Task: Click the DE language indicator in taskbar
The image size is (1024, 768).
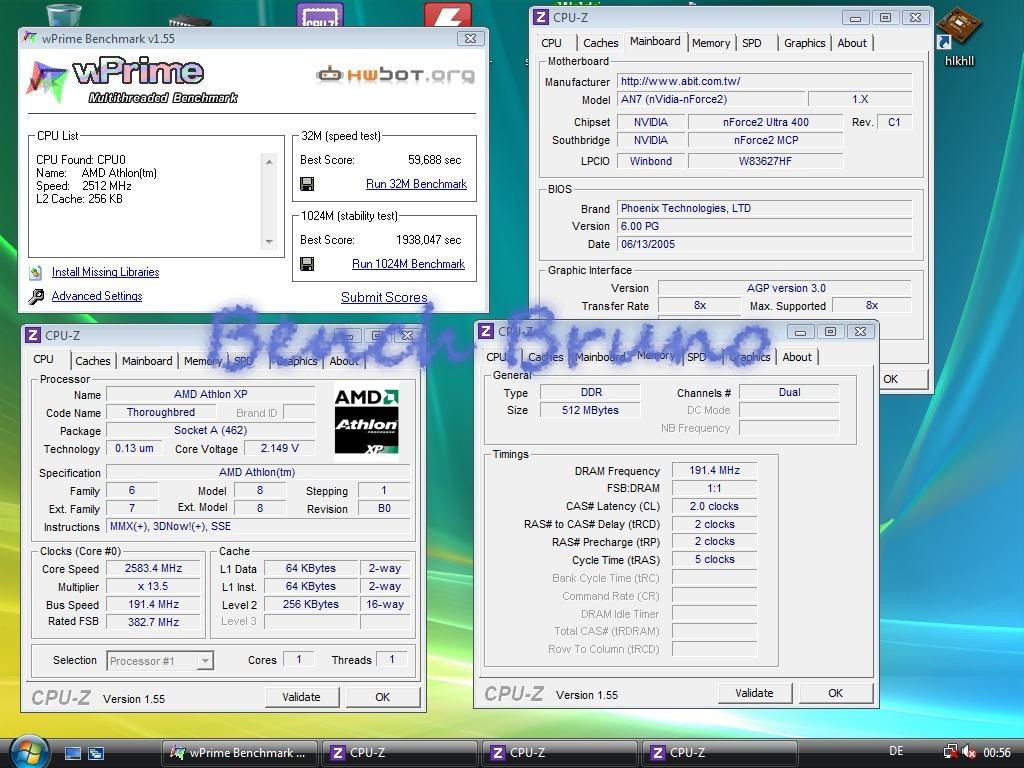Action: 897,751
